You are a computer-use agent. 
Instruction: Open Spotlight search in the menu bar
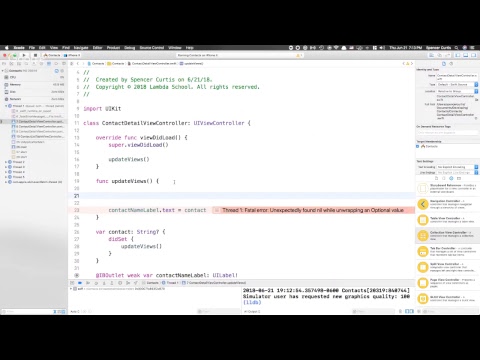tap(456, 48)
